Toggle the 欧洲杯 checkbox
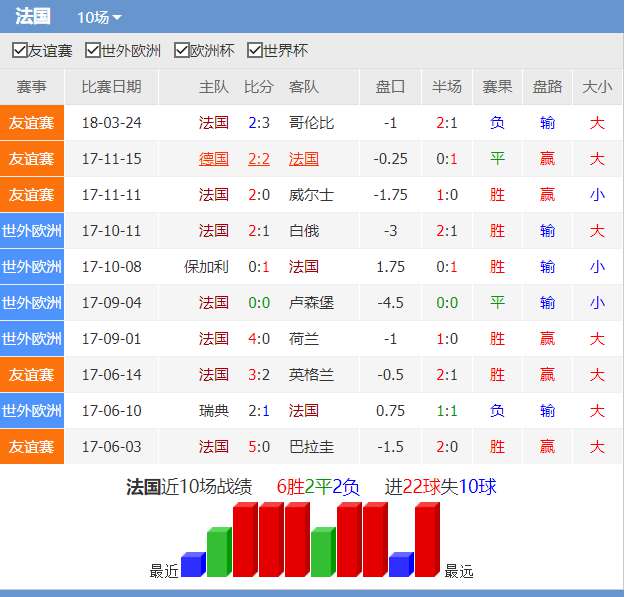 coord(181,51)
